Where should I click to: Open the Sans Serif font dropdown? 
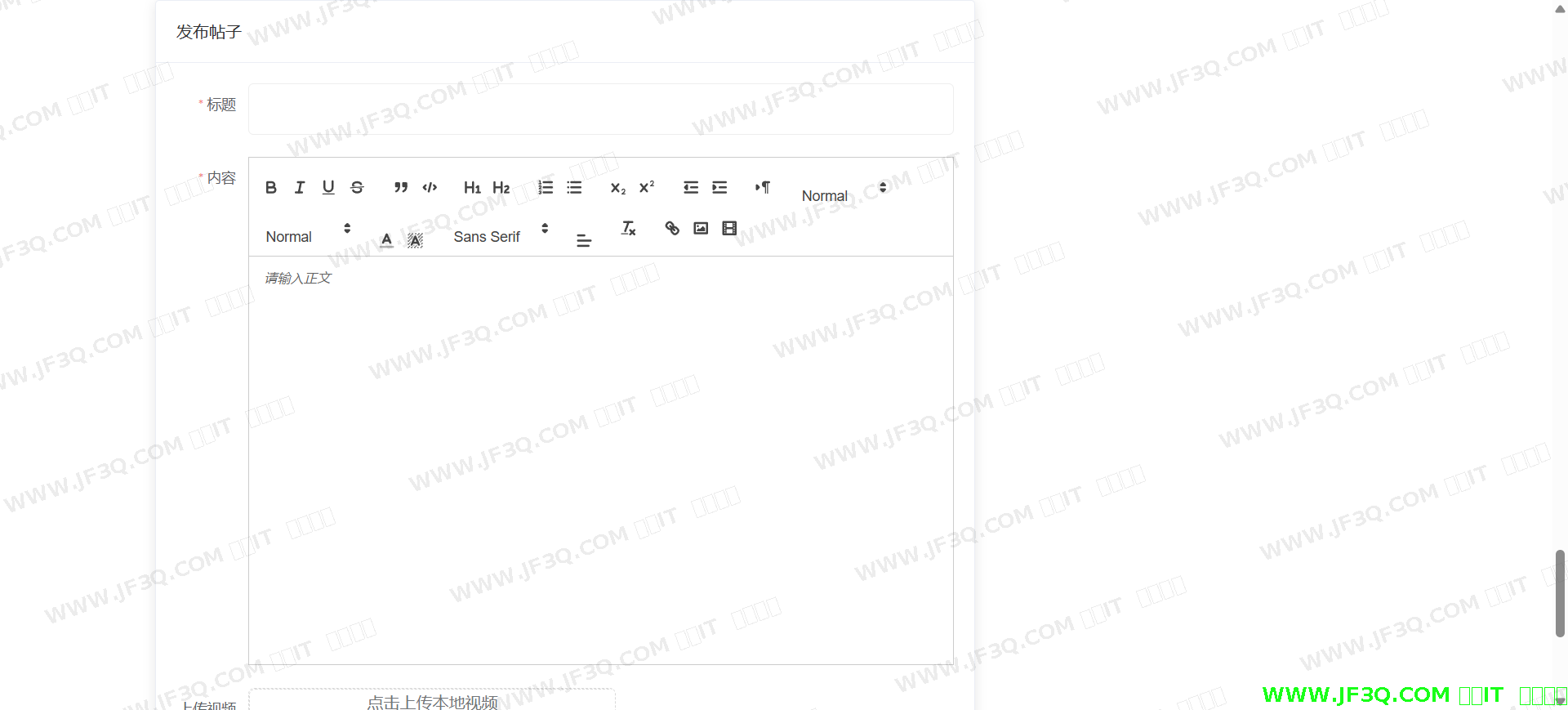(500, 236)
